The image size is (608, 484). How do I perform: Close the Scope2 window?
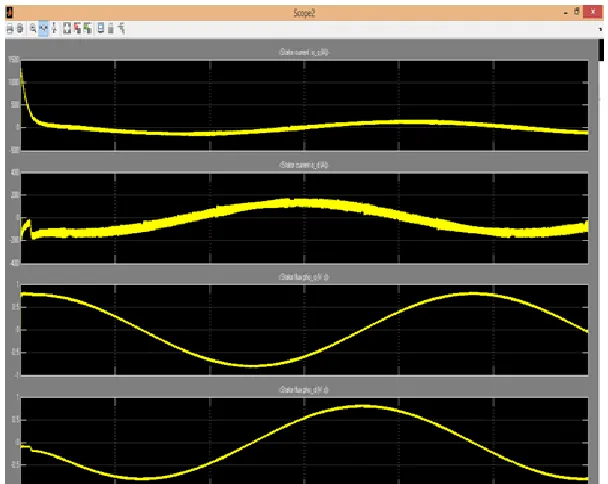click(592, 12)
